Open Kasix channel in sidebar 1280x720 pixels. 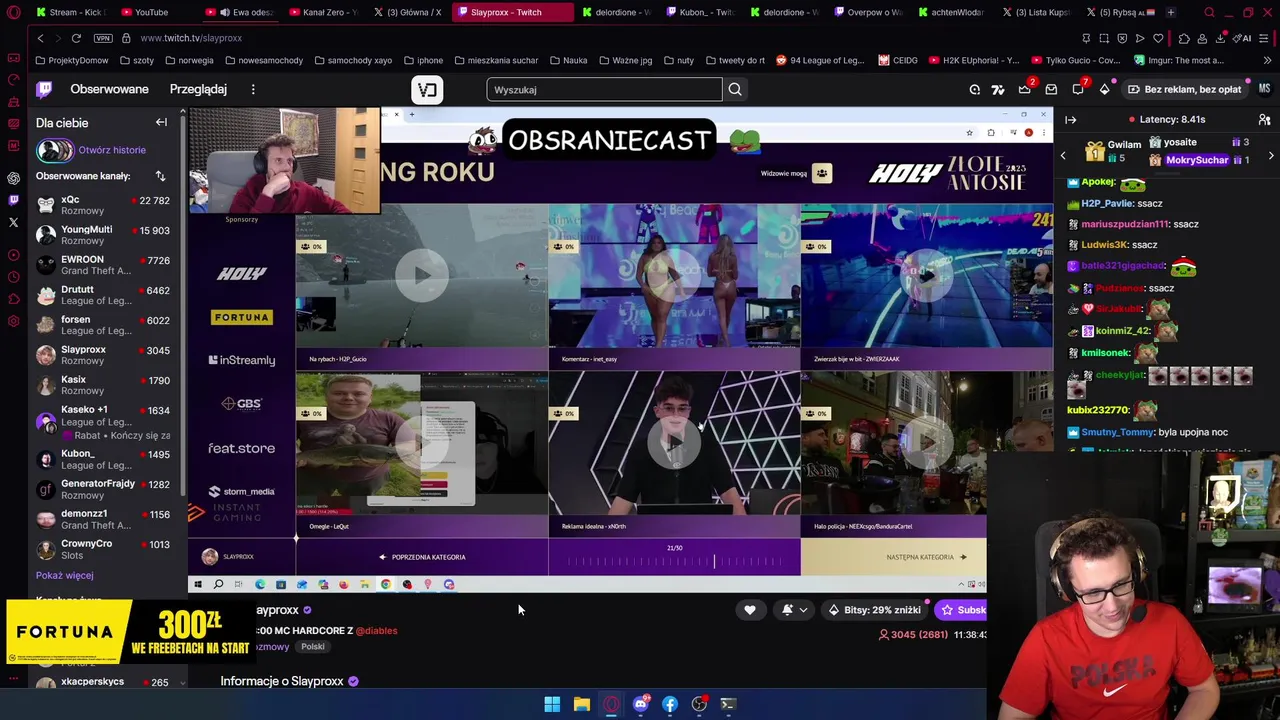104,385
